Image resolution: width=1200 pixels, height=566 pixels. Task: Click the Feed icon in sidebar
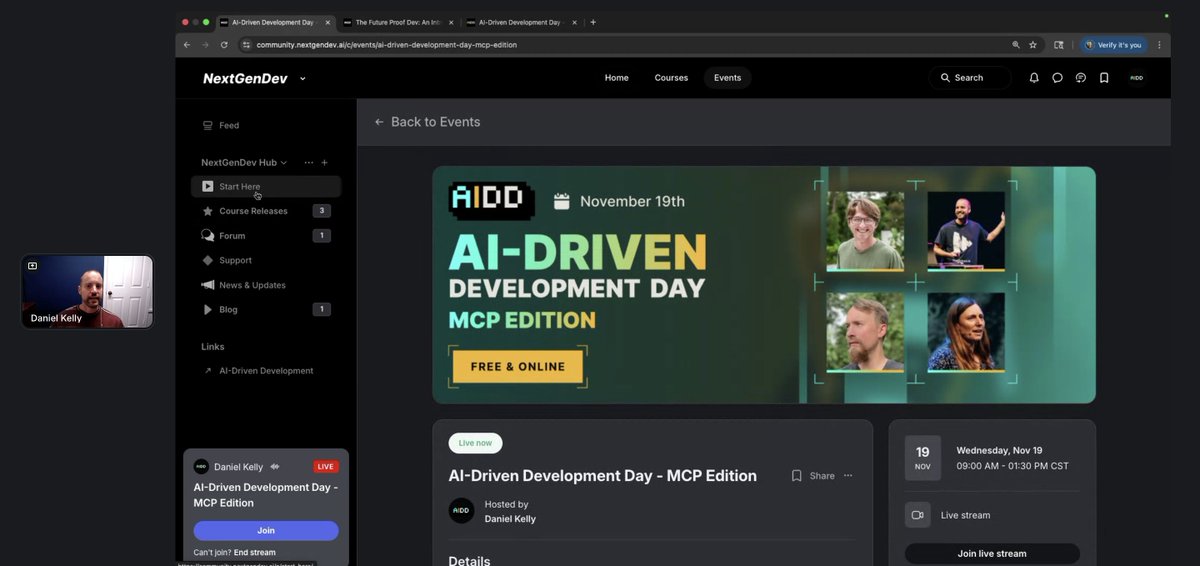coord(207,126)
